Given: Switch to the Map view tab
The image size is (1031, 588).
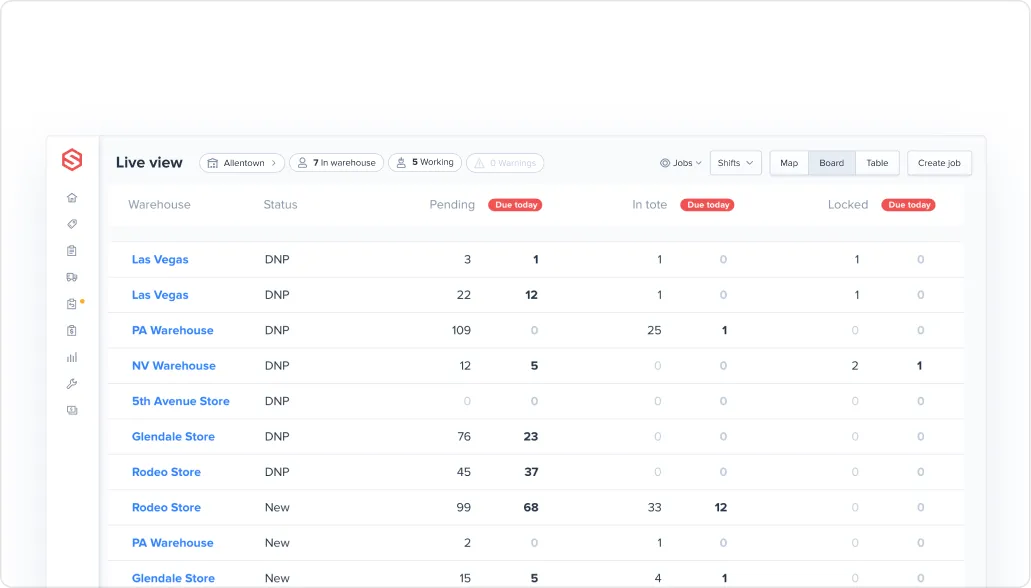Looking at the screenshot, I should [x=789, y=162].
